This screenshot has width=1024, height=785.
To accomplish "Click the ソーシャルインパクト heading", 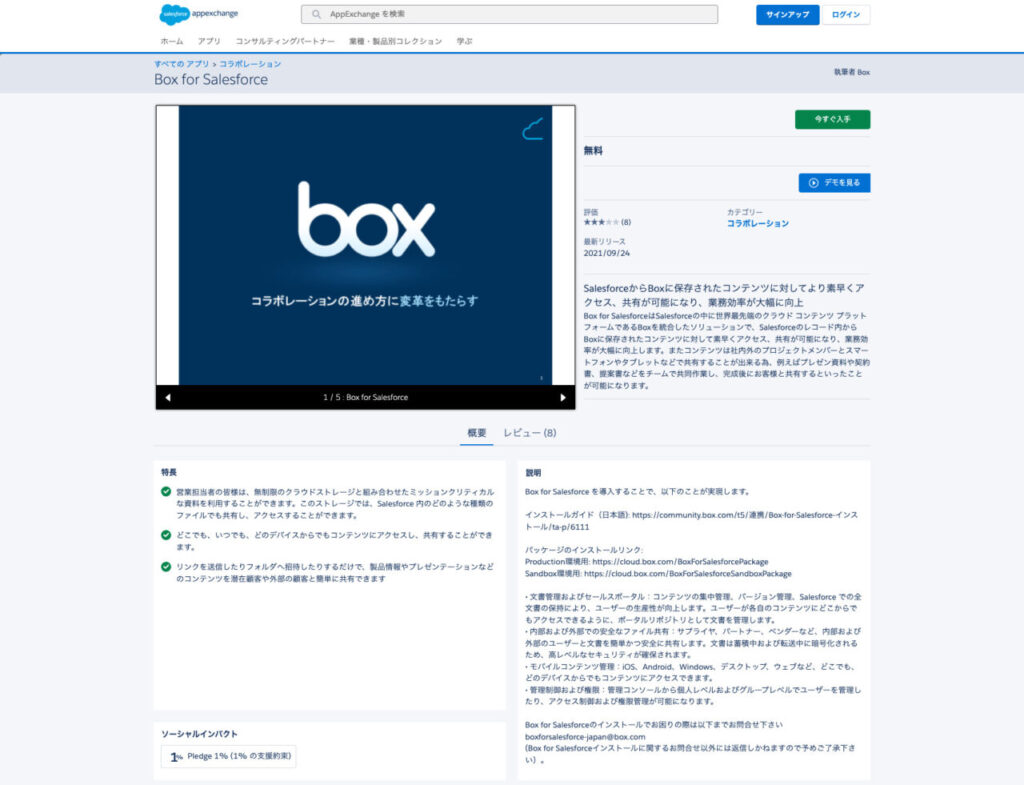I will click(199, 734).
